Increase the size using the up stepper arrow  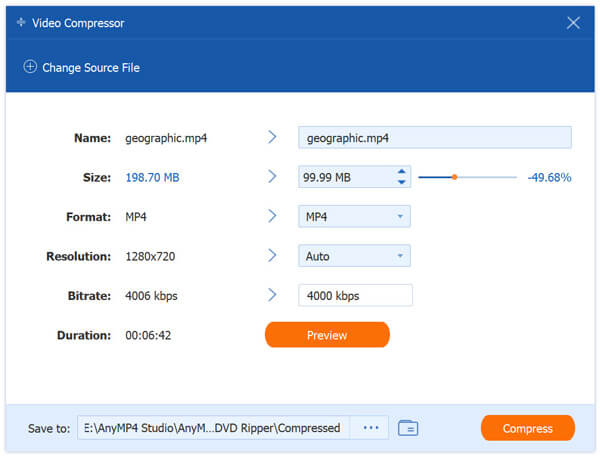(x=402, y=171)
